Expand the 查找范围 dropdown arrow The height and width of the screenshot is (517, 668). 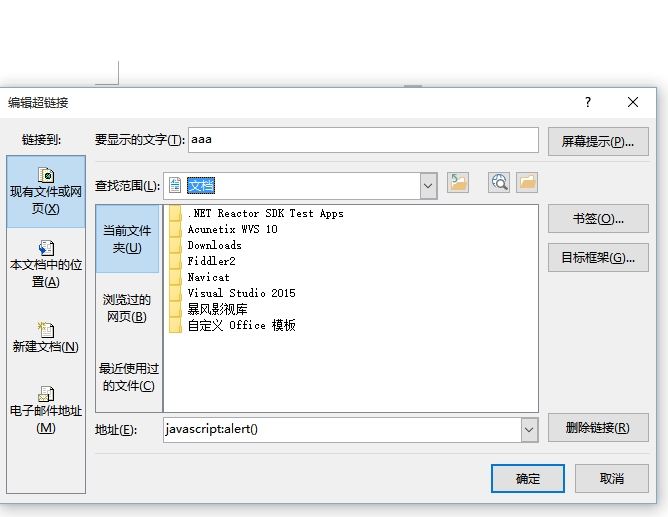coord(429,185)
